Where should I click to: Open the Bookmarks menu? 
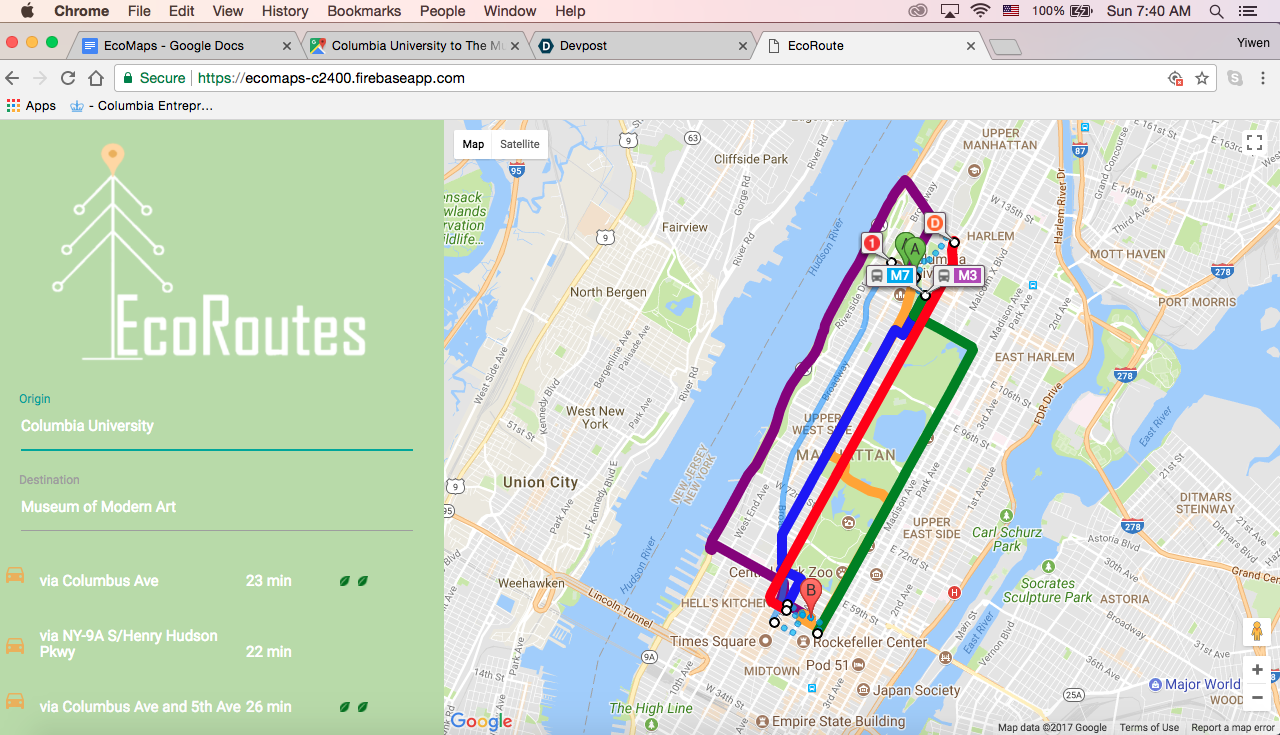[x=364, y=11]
